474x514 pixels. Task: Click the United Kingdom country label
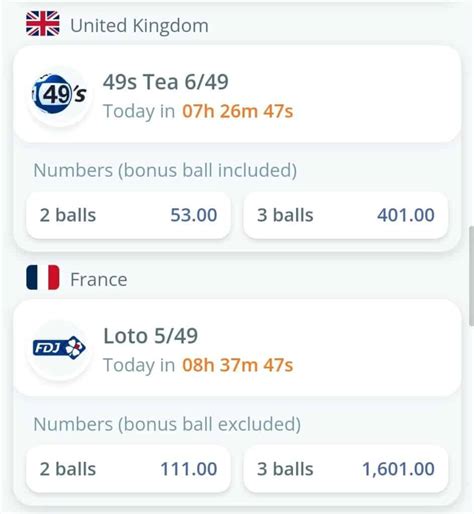tap(139, 25)
